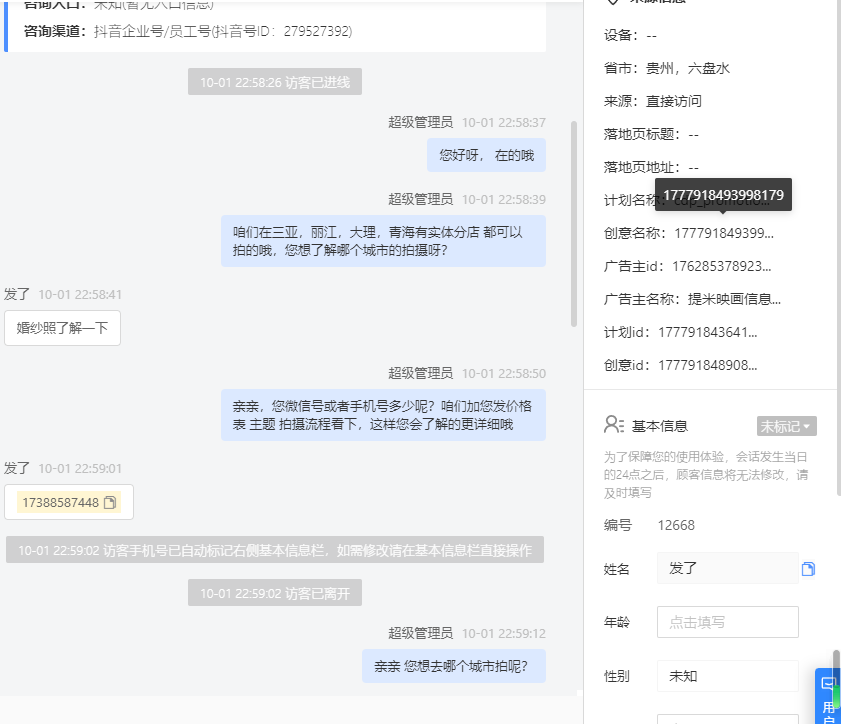Screen dimensions: 841x724
Task: Focus the 姓名 input containing 发了
Action: coord(727,568)
